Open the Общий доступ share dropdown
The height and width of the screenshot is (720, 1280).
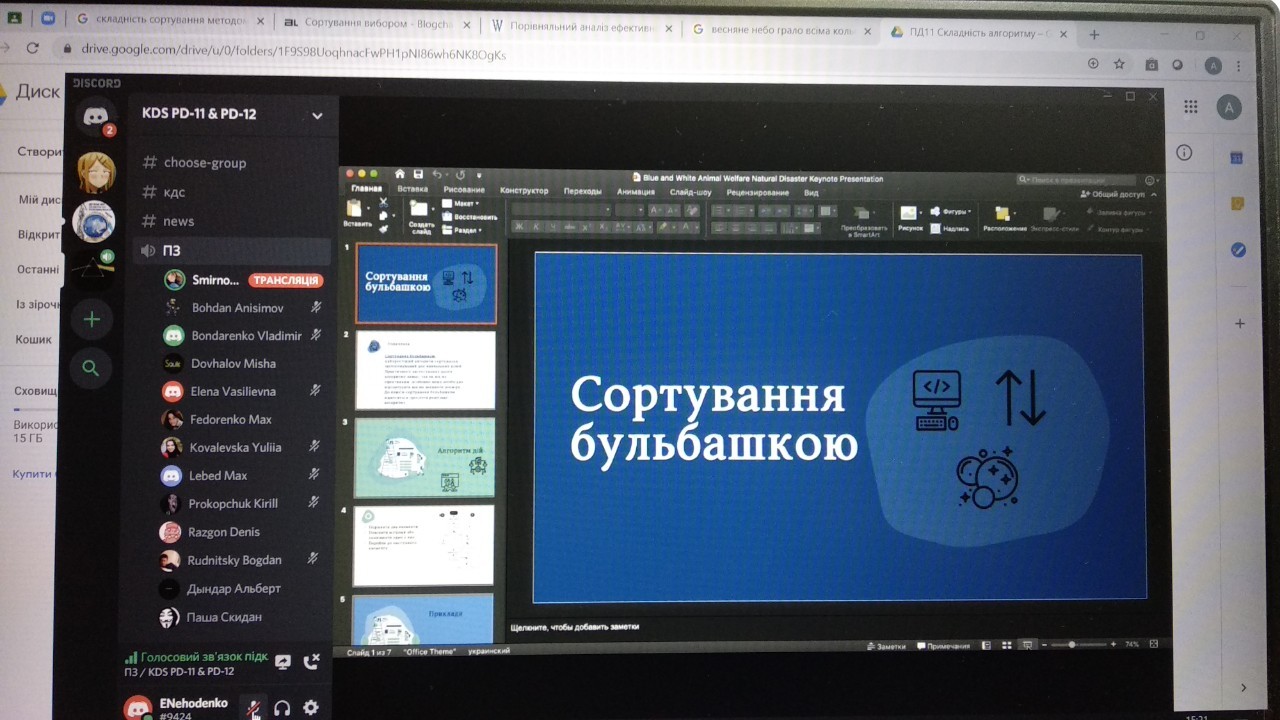1113,194
